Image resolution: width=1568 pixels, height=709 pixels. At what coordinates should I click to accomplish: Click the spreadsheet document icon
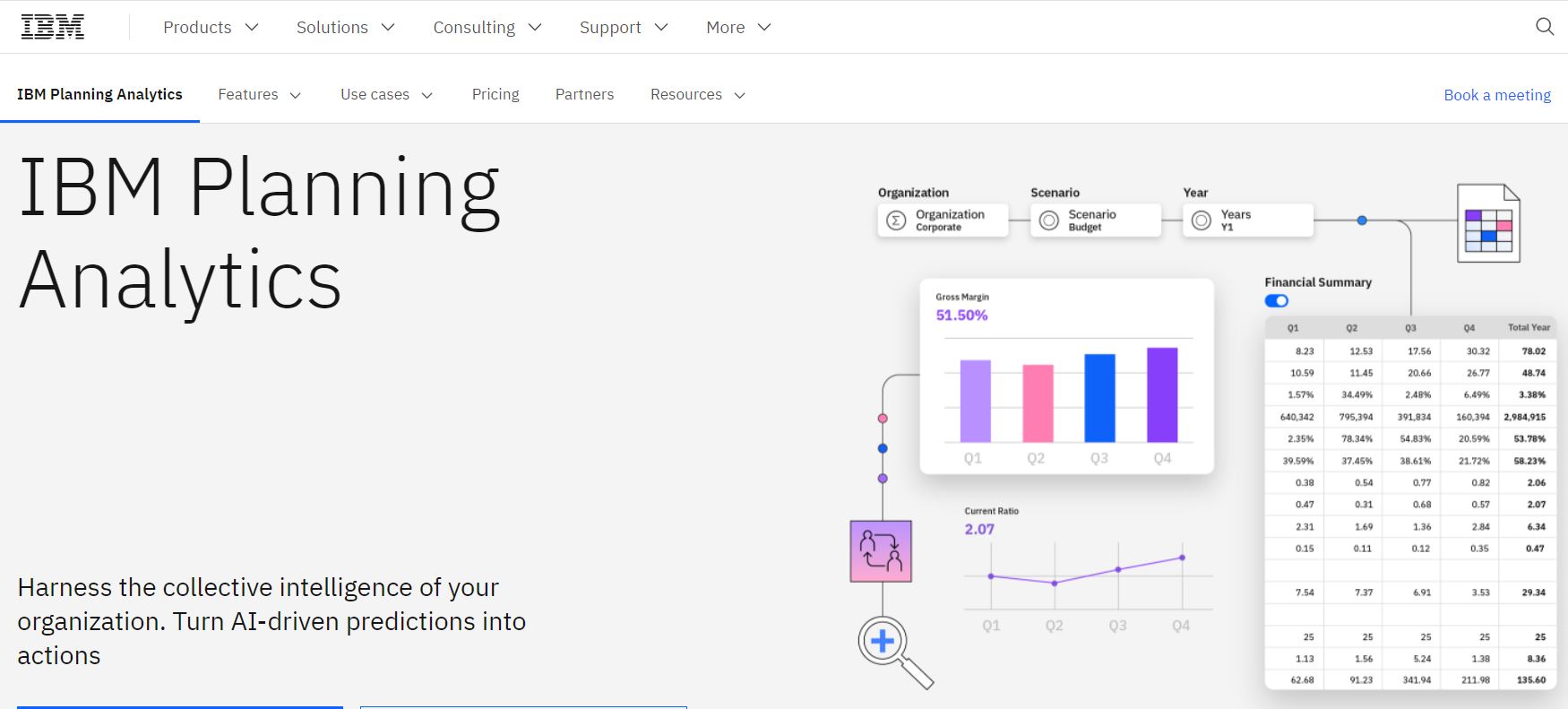(x=1488, y=223)
